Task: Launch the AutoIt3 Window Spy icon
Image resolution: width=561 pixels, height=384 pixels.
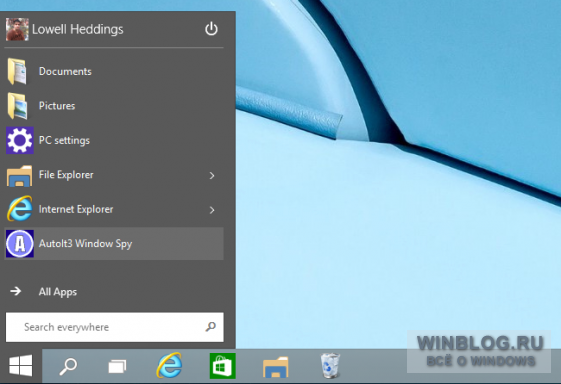Action: coord(20,244)
